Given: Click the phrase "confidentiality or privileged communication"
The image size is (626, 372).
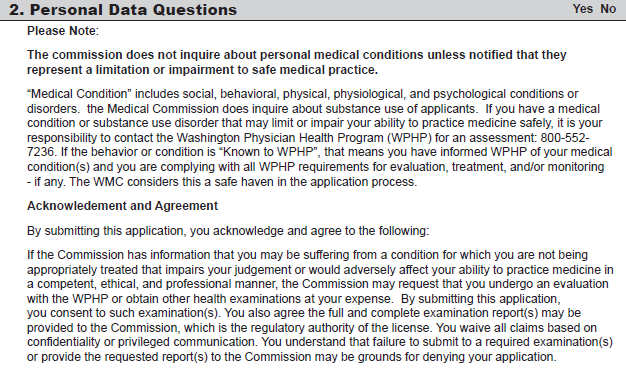Looking at the screenshot, I should coord(140,342).
